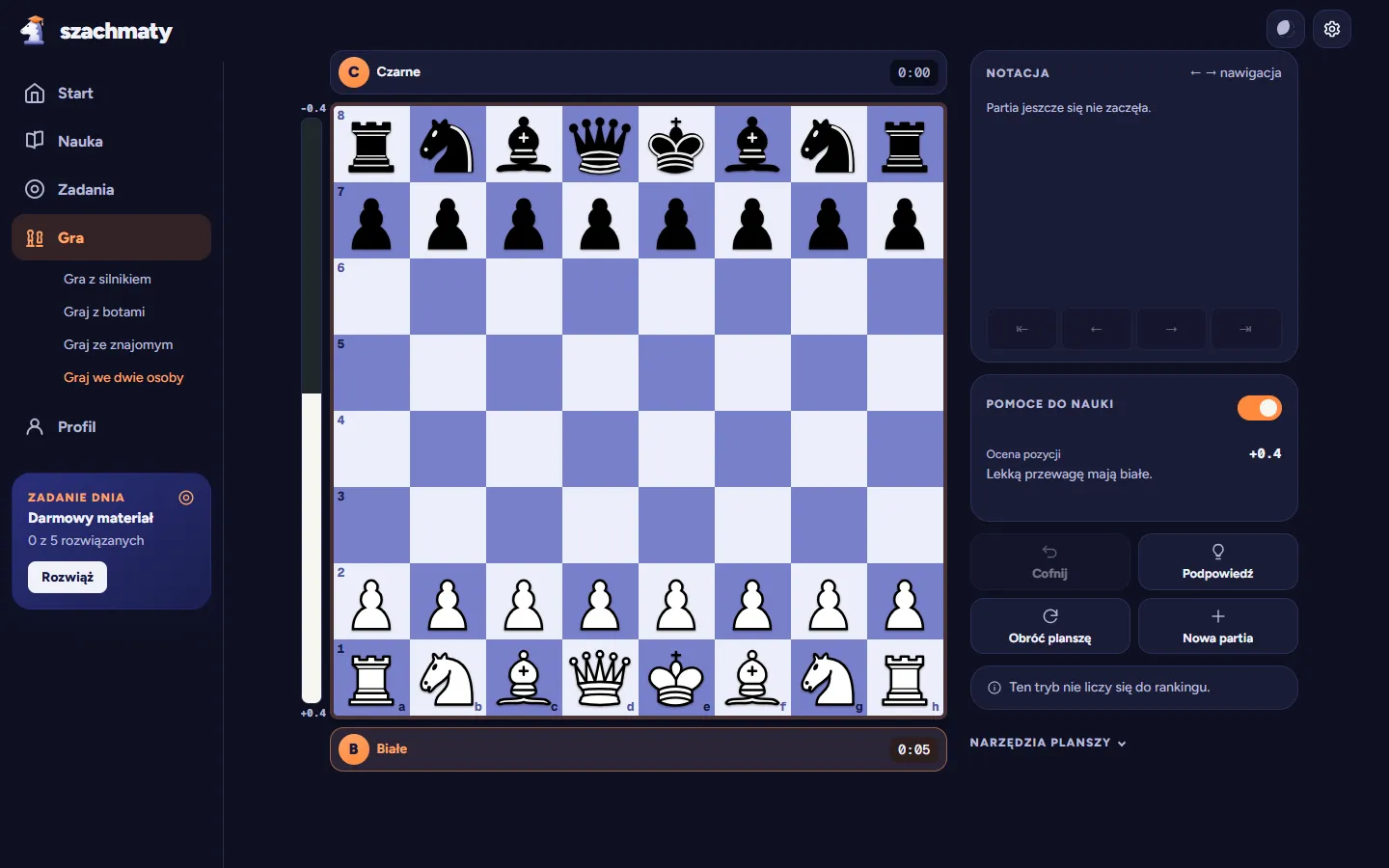Start a Nowa partia
1389x868 pixels.
[1217, 626]
